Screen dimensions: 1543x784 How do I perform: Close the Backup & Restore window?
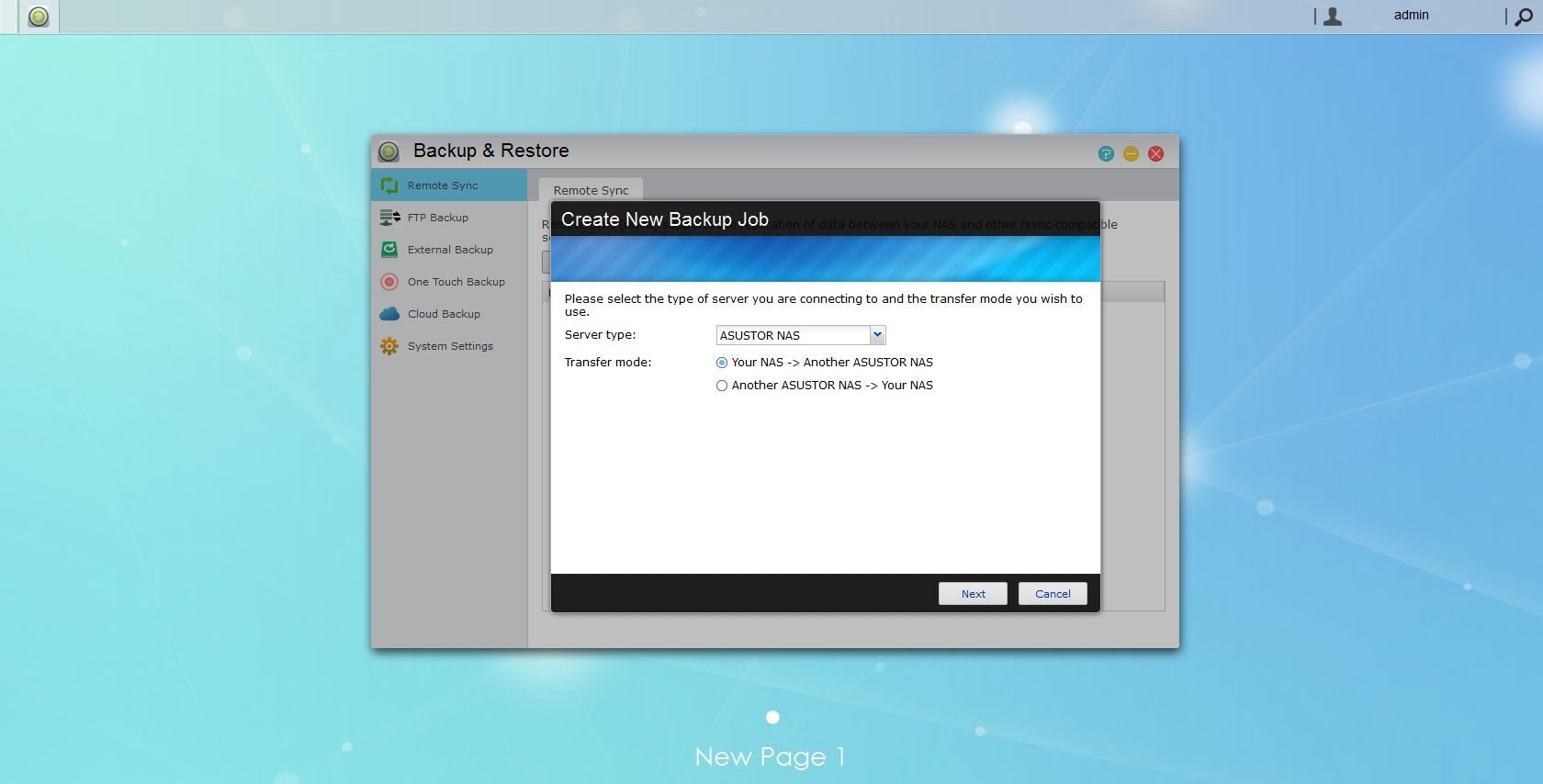click(1156, 153)
